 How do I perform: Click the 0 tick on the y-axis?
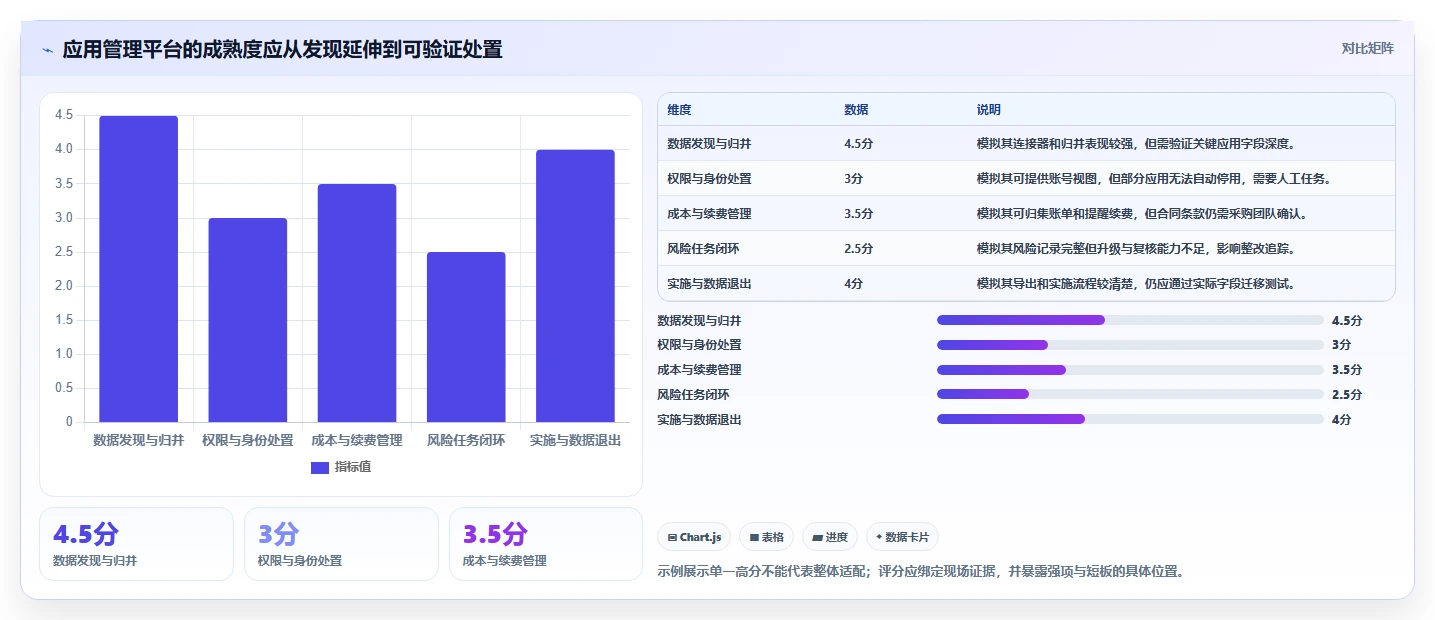[x=69, y=422]
